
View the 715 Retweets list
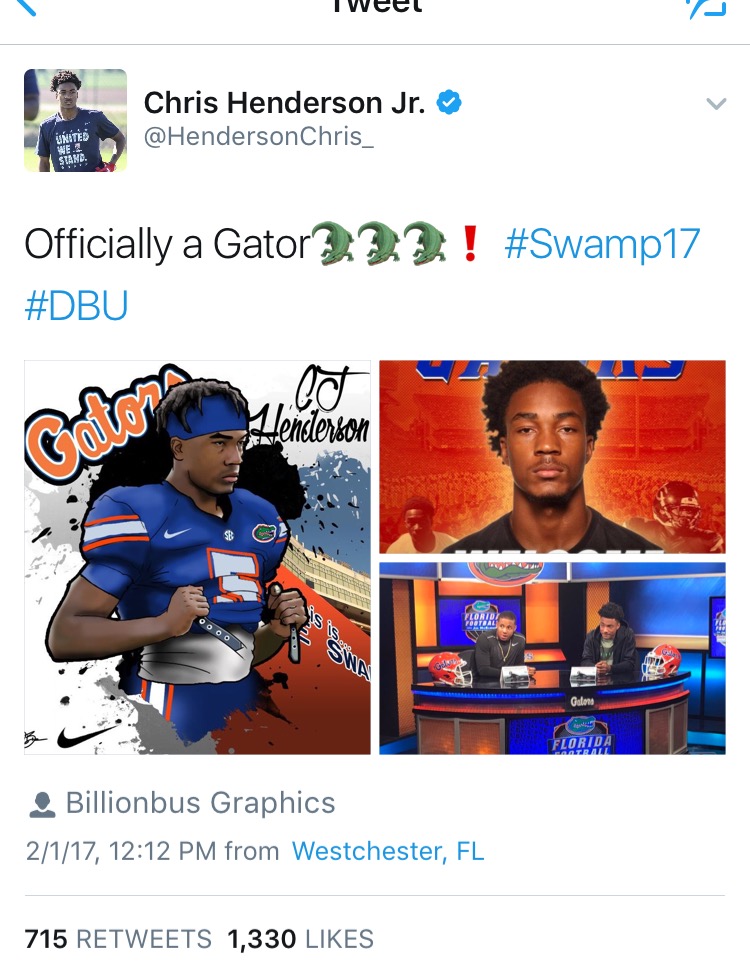[118, 939]
